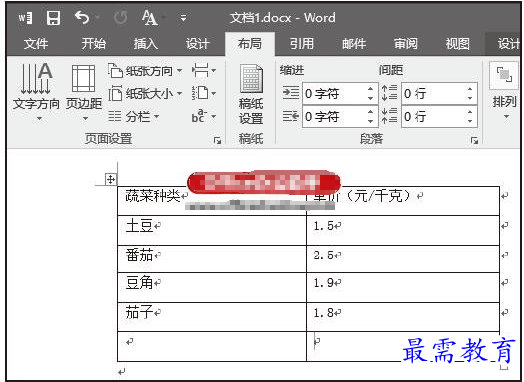Click the 蔬菜种类 header cell
The image size is (524, 382).
coord(212,201)
